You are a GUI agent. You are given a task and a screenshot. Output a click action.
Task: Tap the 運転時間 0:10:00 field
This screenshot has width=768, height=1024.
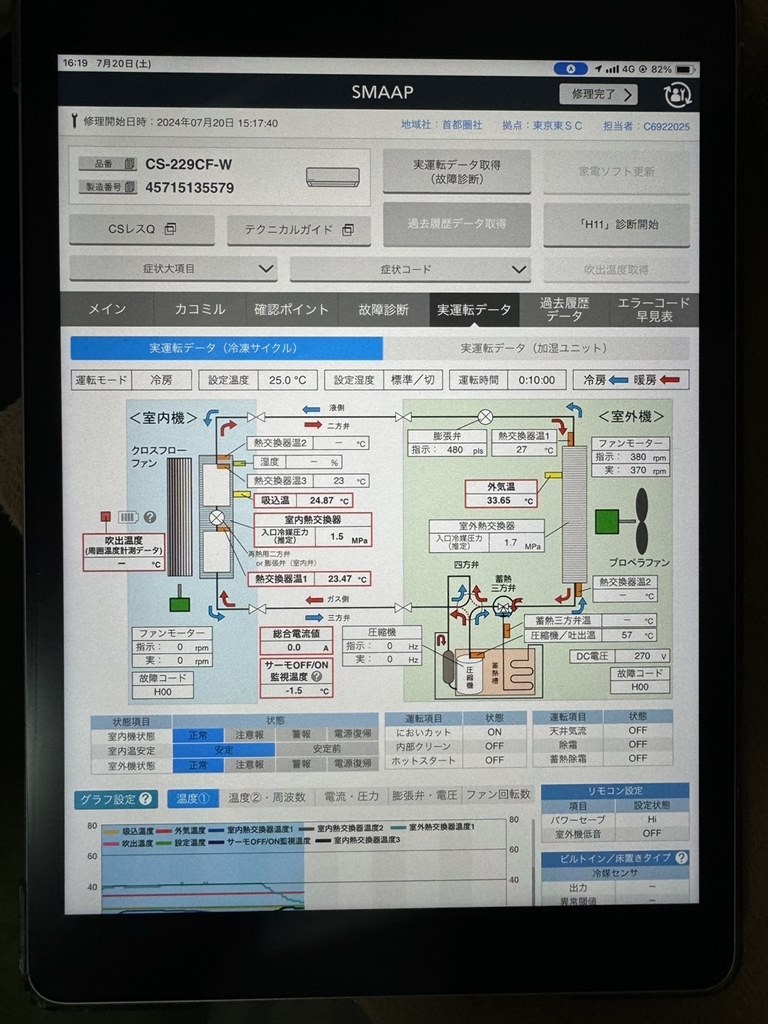(507, 380)
